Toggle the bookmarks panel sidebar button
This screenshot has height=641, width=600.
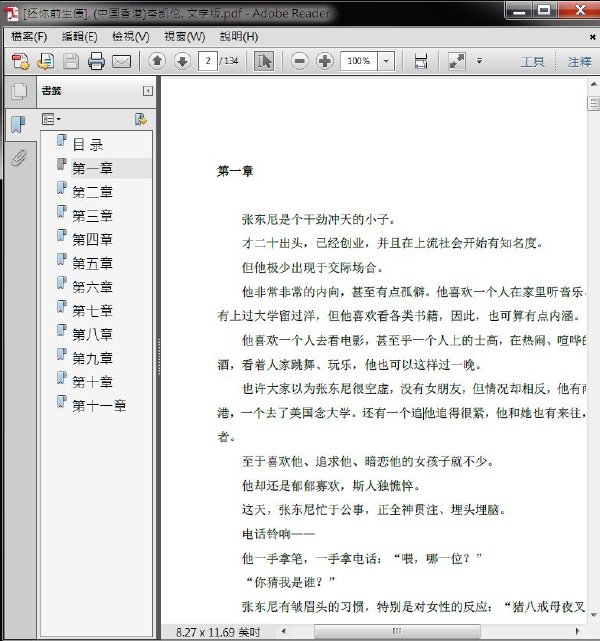18,124
